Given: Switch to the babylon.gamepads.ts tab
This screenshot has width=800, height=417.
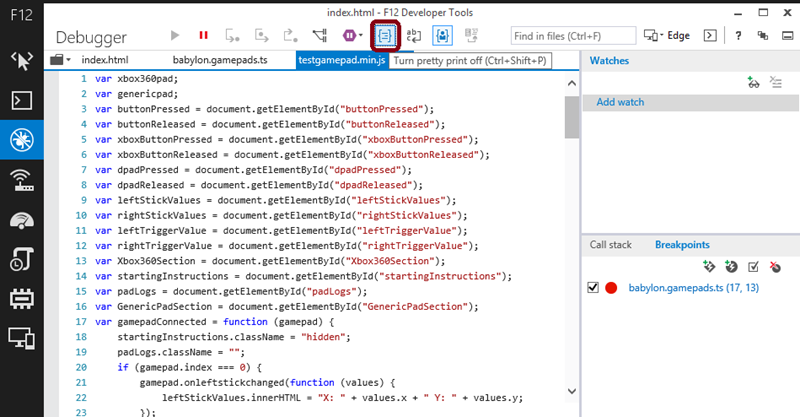Looking at the screenshot, I should [x=220, y=60].
